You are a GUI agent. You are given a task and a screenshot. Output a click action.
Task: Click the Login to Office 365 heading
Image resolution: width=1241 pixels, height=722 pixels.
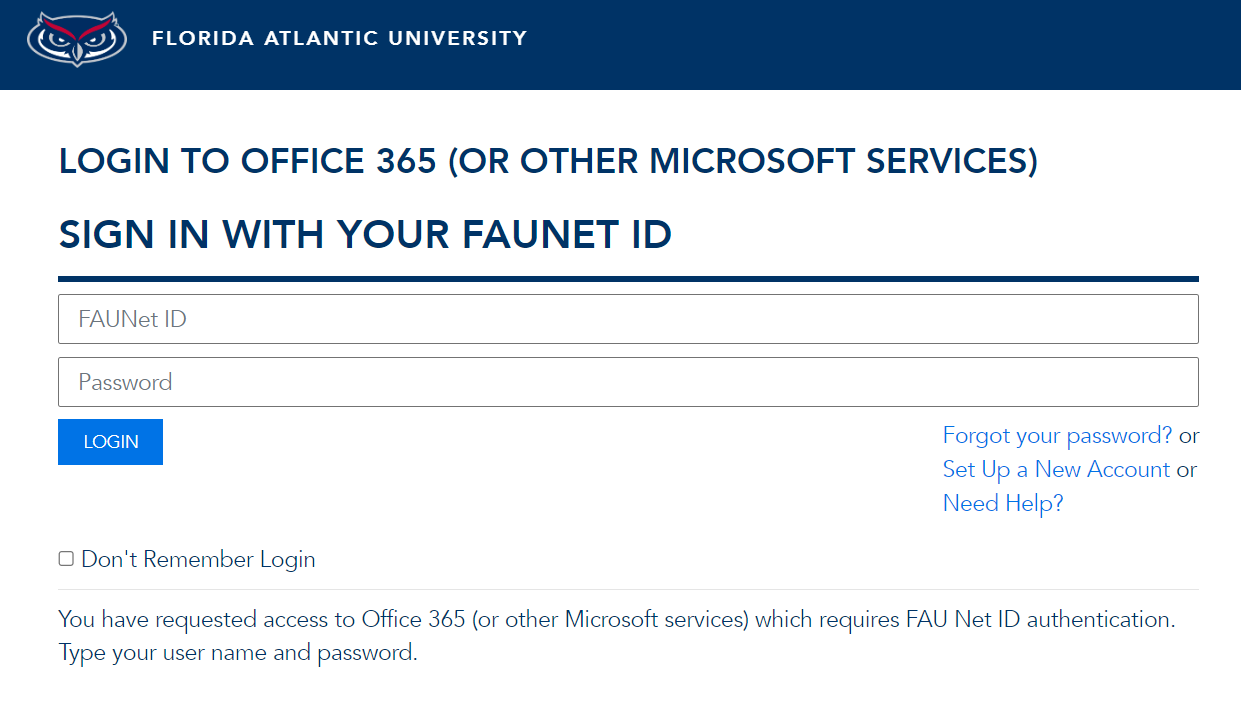[548, 161]
